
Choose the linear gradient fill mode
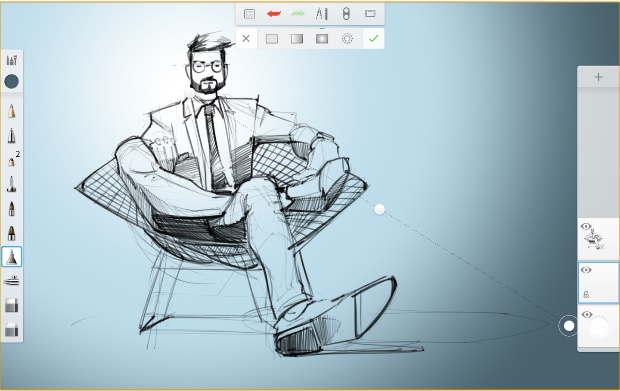(x=297, y=39)
